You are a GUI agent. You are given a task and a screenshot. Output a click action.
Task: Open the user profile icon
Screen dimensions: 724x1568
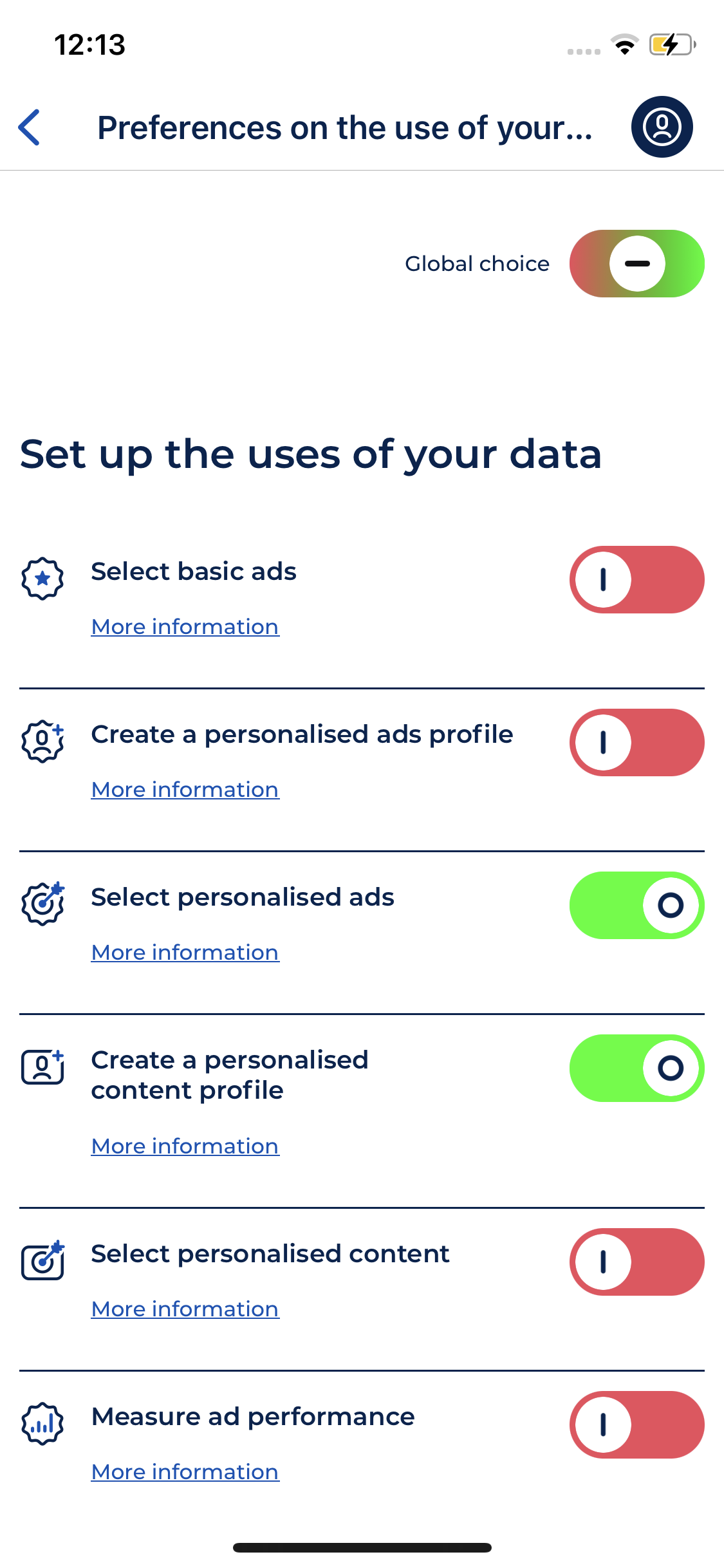pyautogui.click(x=662, y=127)
